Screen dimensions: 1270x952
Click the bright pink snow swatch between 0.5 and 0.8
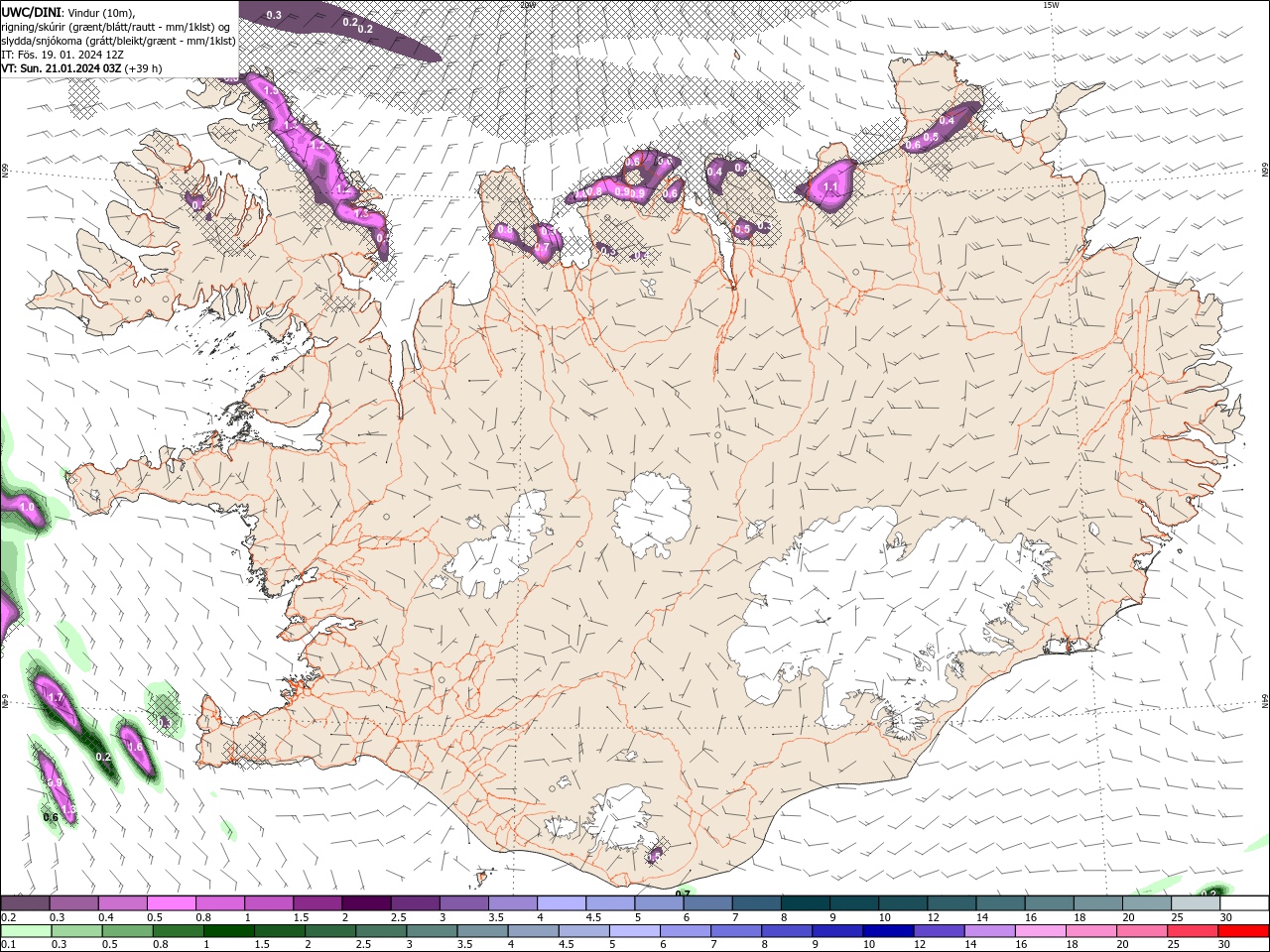pyautogui.click(x=171, y=903)
